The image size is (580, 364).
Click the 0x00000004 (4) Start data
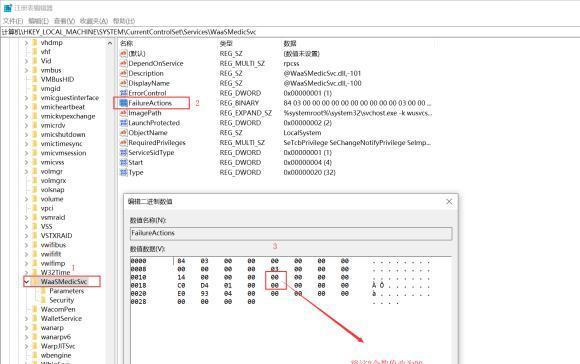click(307, 162)
